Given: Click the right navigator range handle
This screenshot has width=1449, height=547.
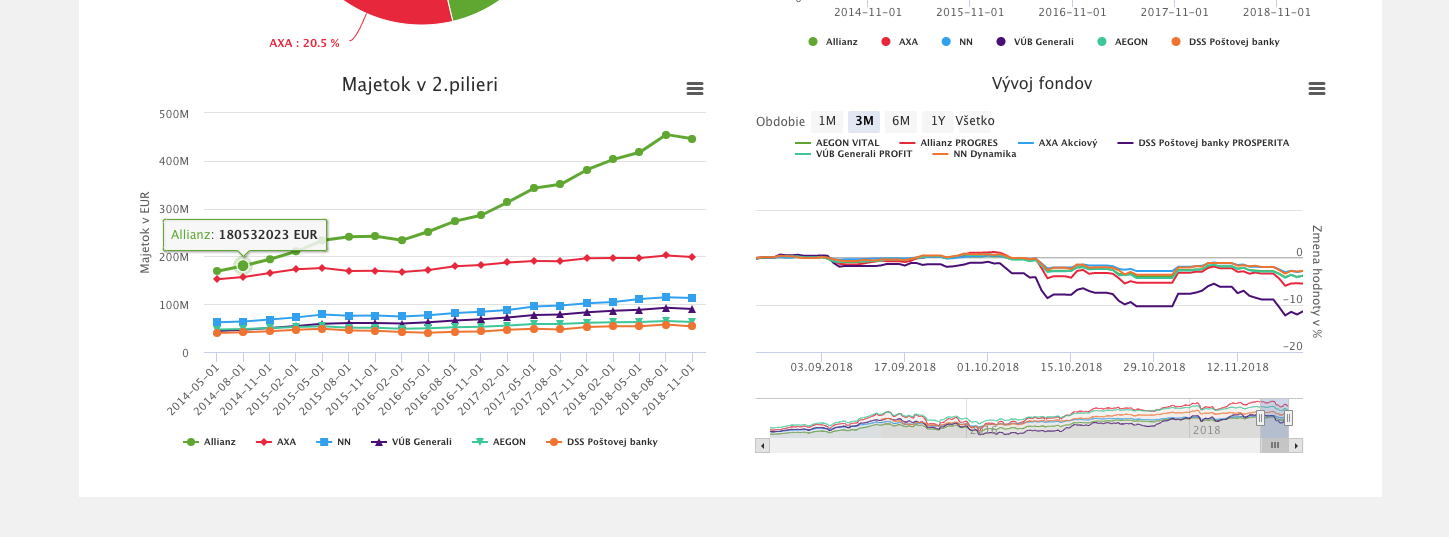Looking at the screenshot, I should coord(1288,418).
